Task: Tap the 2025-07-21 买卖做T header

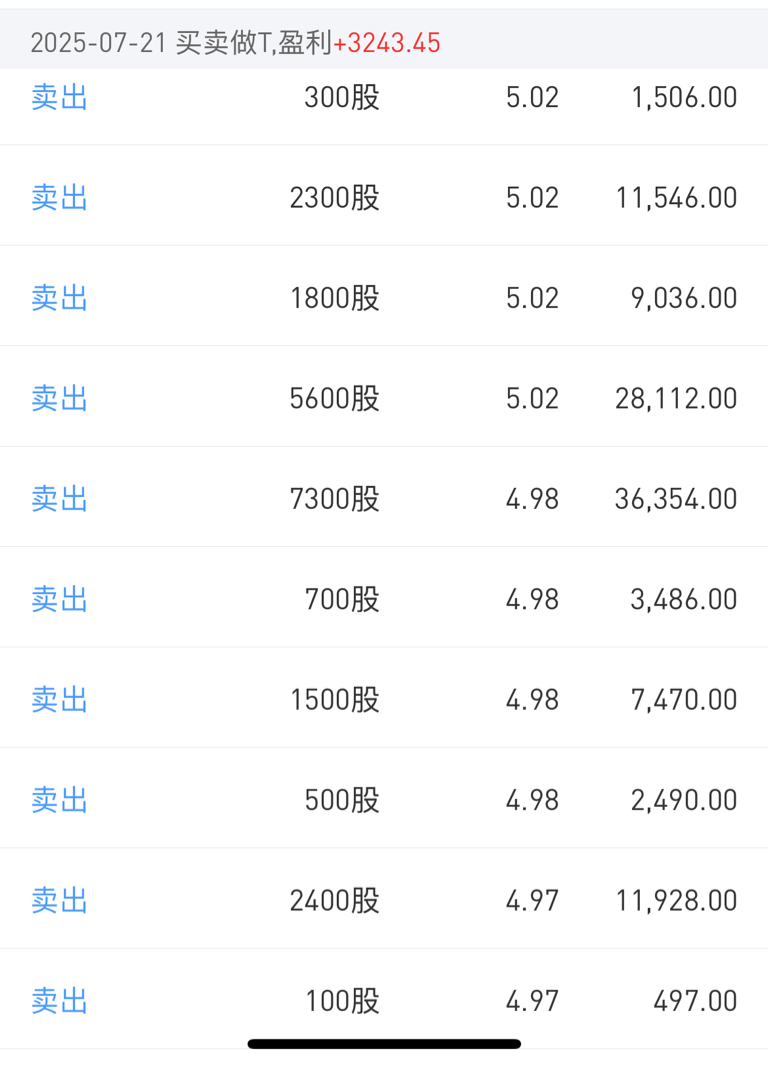Action: [x=384, y=42]
